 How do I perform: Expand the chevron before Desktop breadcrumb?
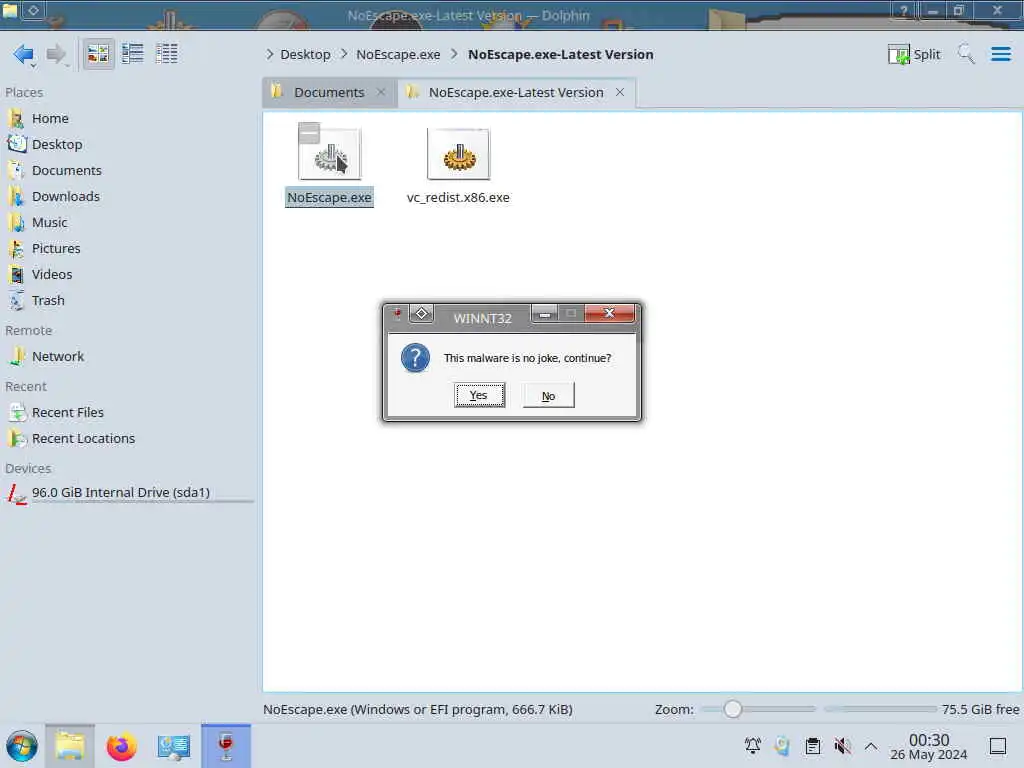[x=270, y=55]
